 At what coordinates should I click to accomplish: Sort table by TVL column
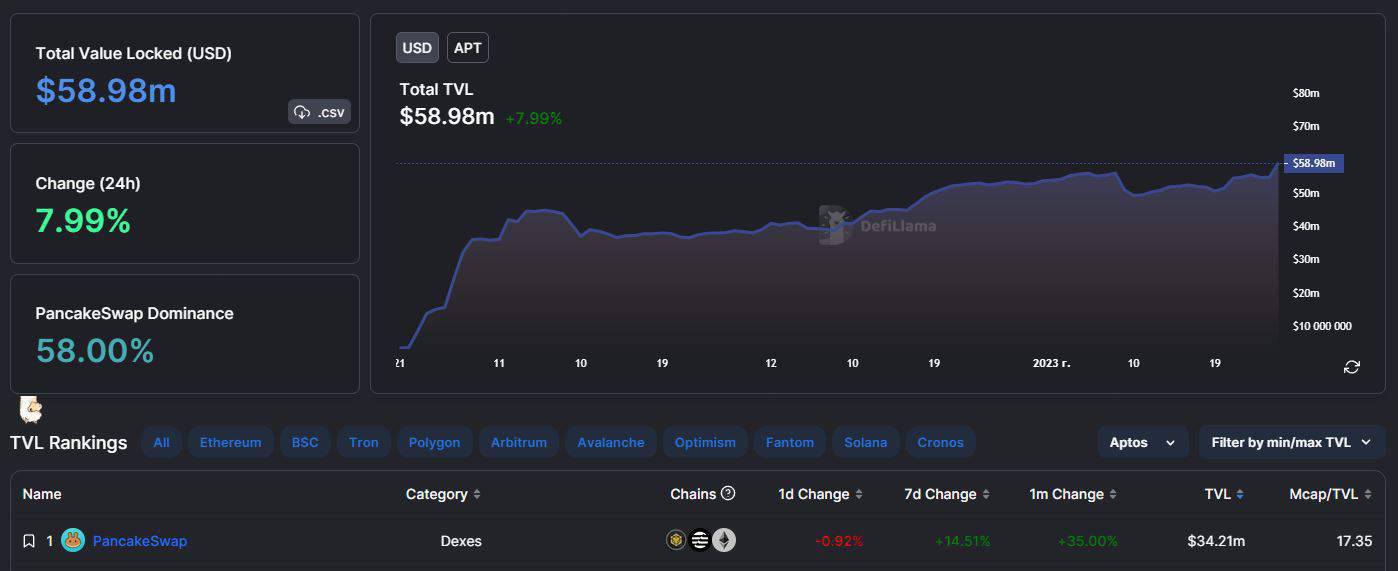coord(1224,494)
